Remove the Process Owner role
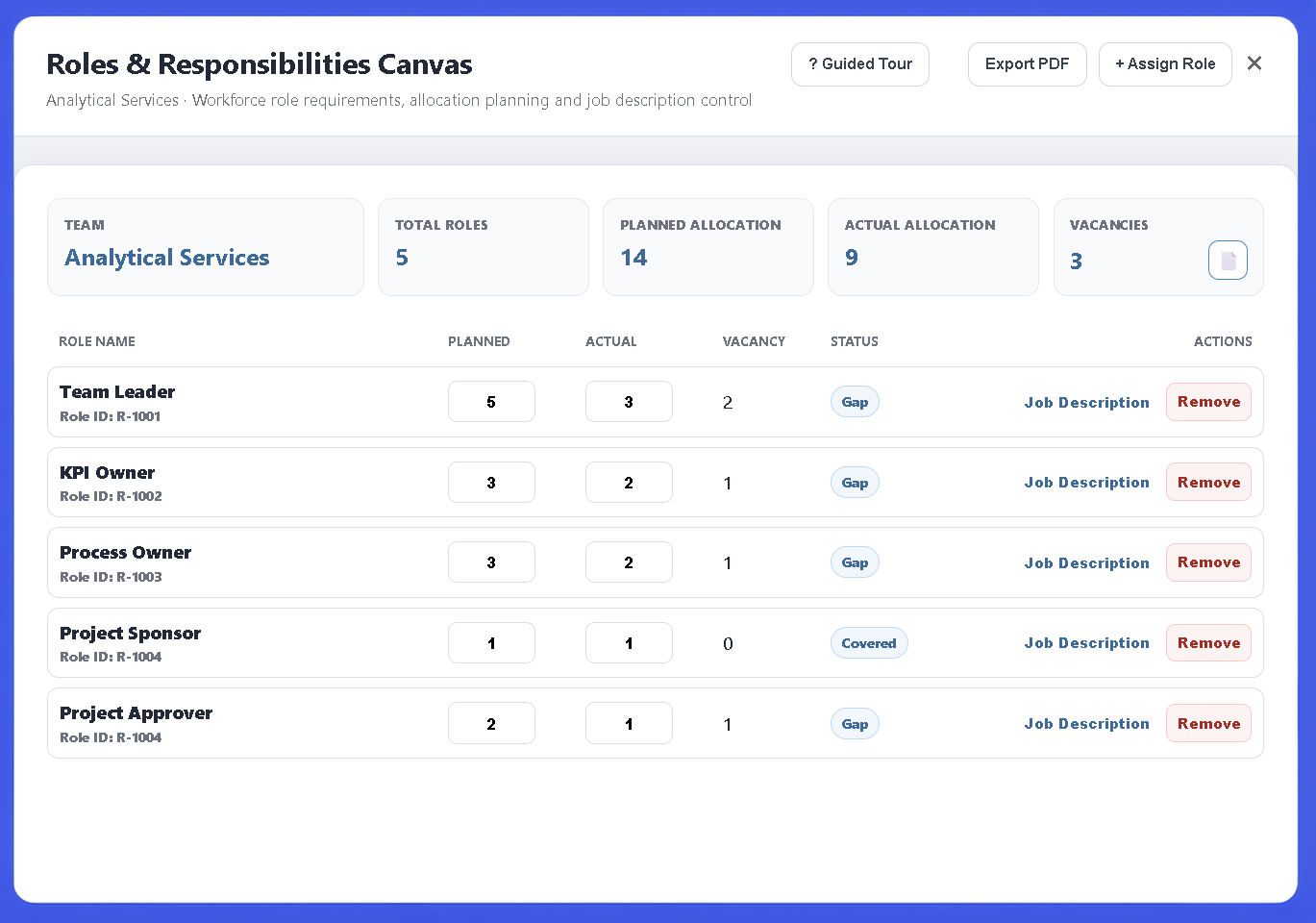 (1208, 562)
